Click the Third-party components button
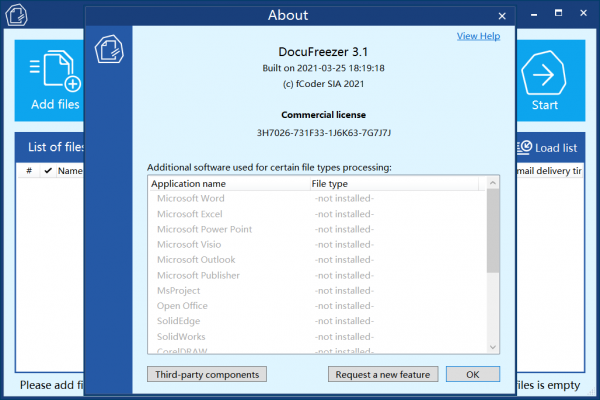600x400 pixels. 207,374
